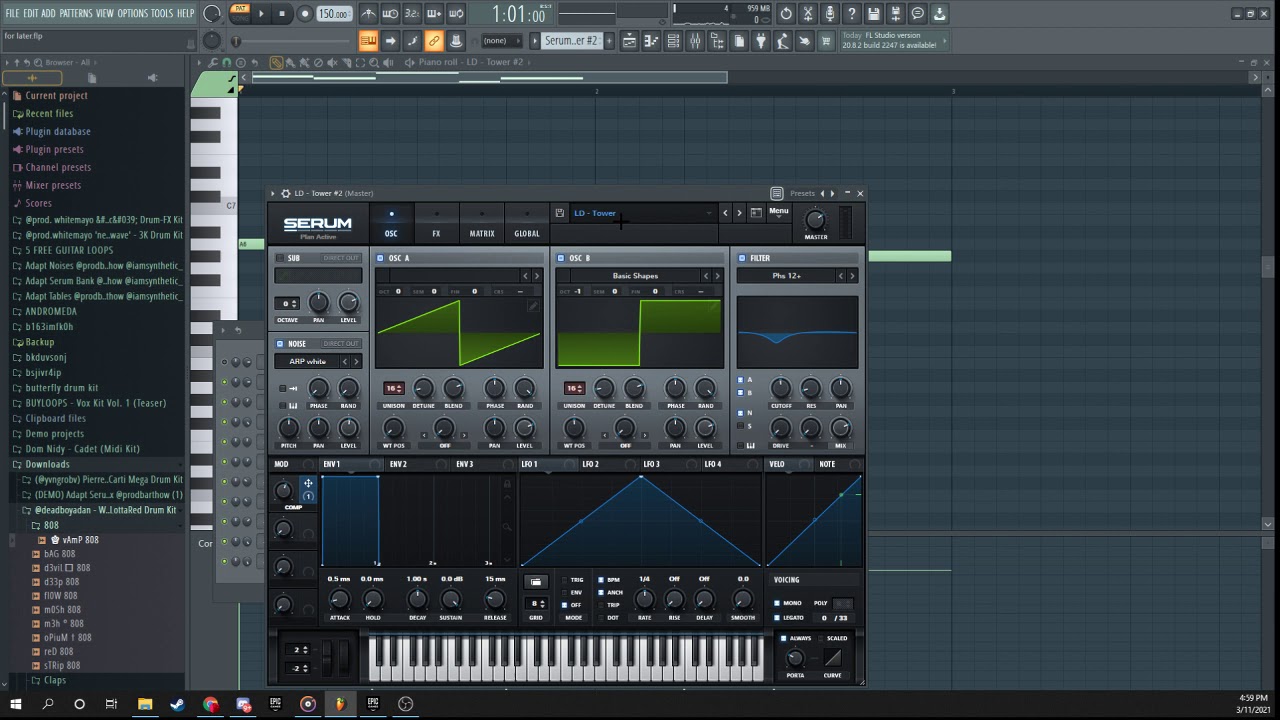Open the OSC B Basic Shapes wavetable selector

(x=635, y=275)
